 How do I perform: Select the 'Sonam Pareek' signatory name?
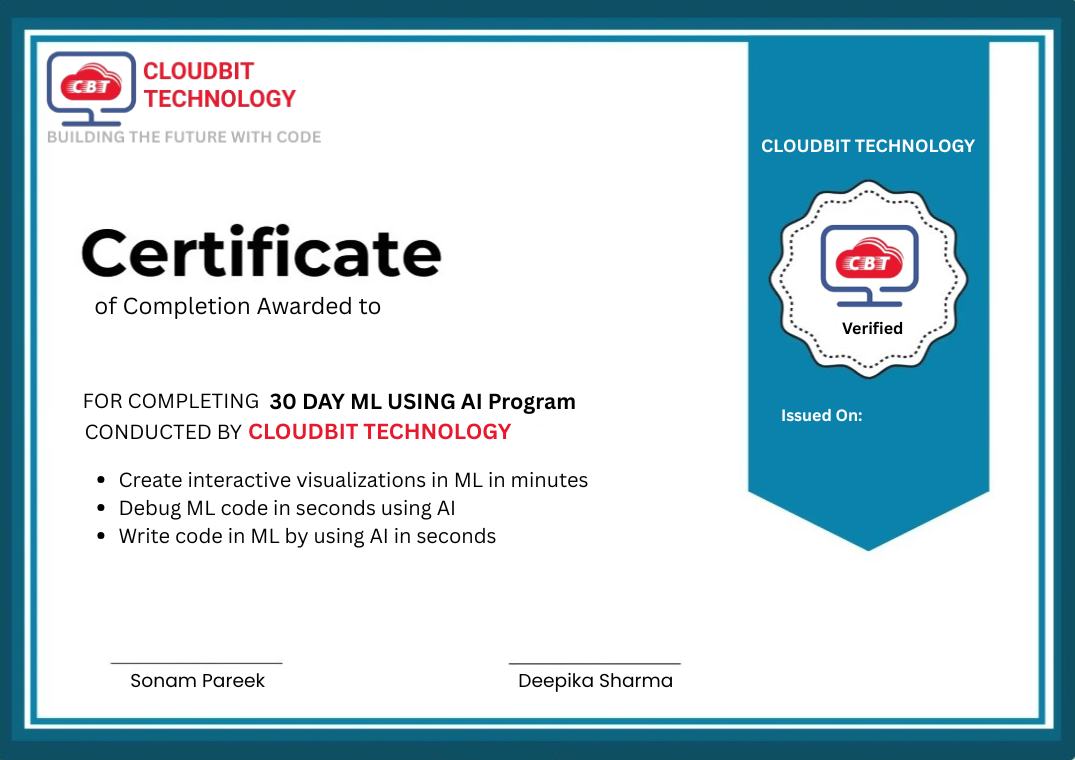tap(197, 681)
